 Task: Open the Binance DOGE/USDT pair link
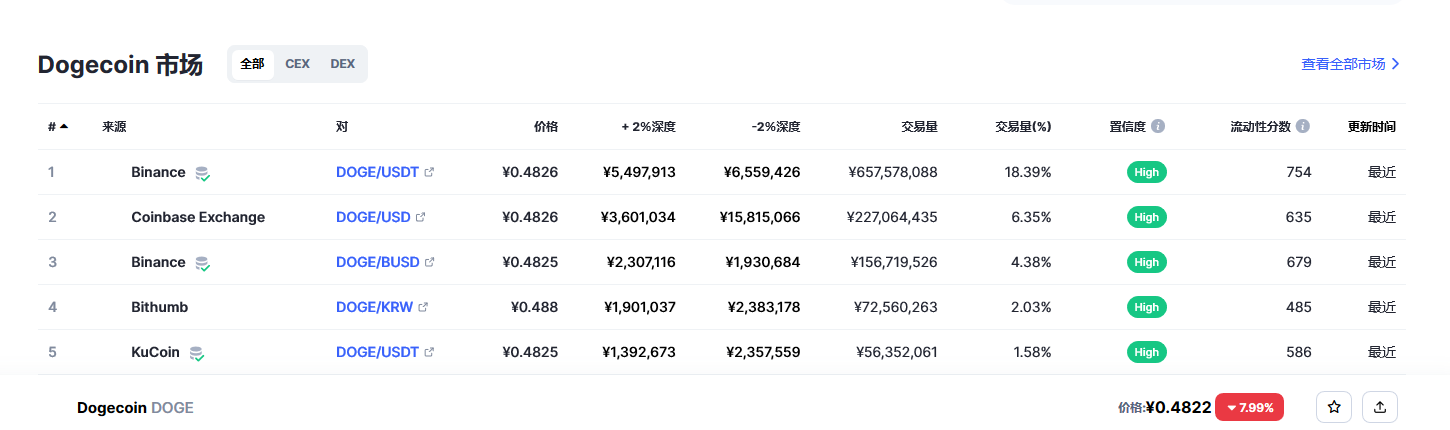click(x=377, y=172)
